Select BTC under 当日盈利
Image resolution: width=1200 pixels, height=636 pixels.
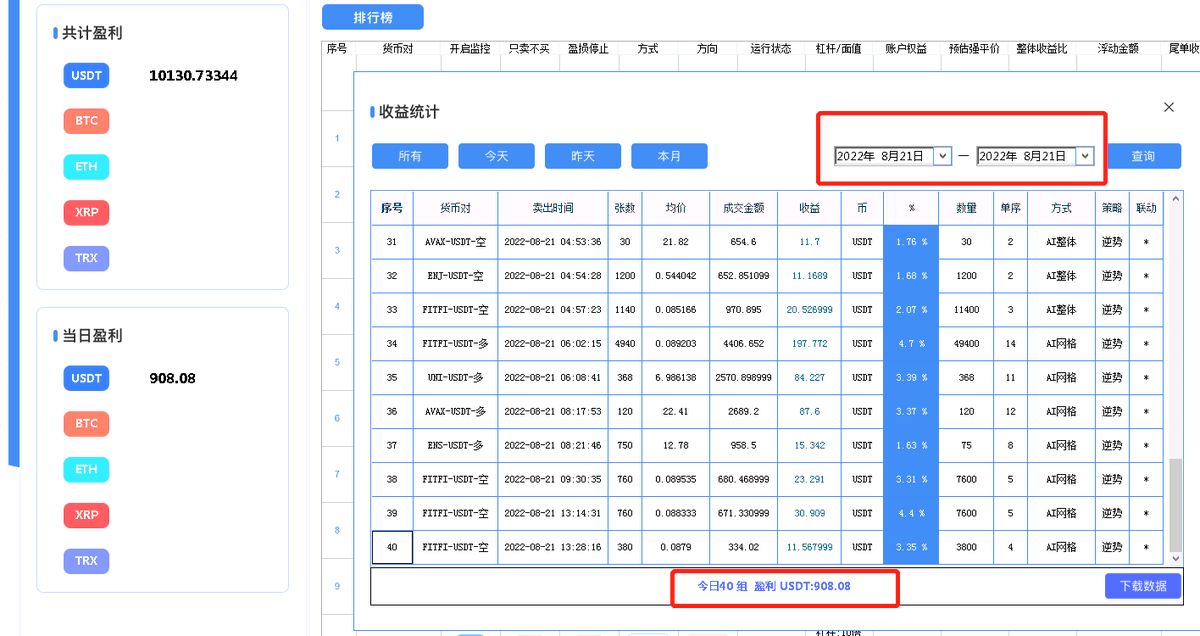tap(86, 423)
